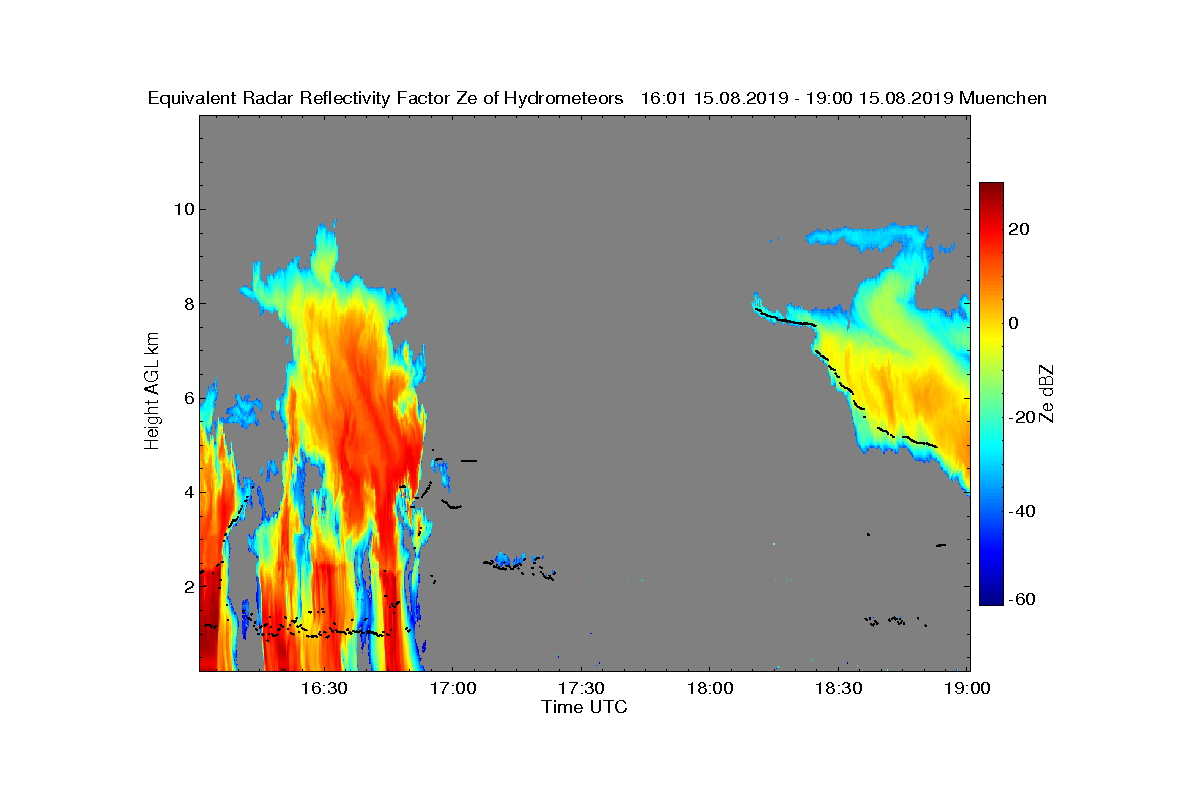Screen dimensions: 1200x800
Task: Click the 18:30 time tick label
Action: (839, 689)
